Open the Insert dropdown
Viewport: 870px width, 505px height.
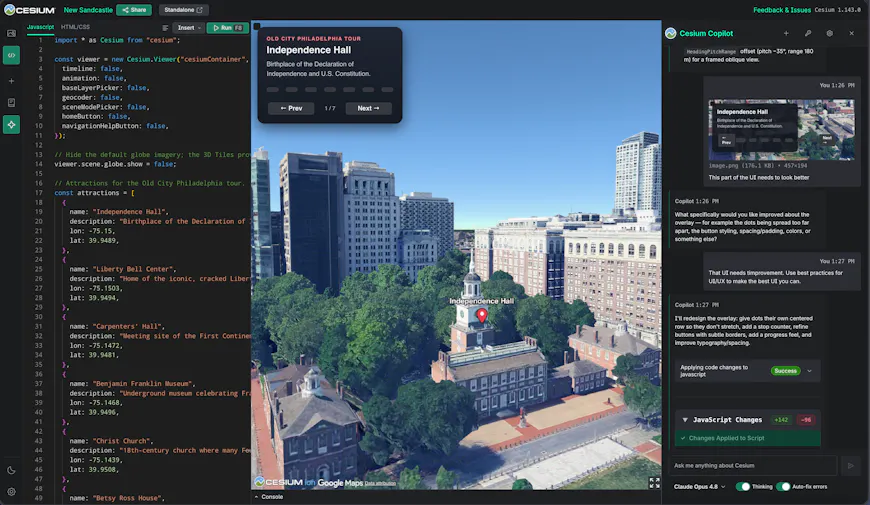pos(189,28)
